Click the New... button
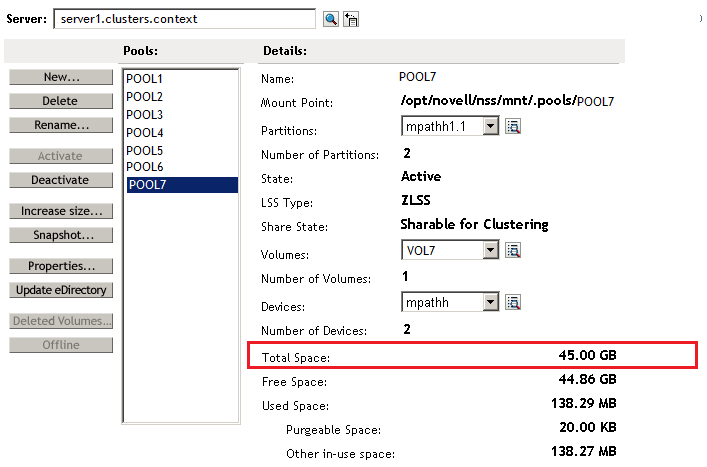Screen dimensions: 707x467 (x=61, y=77)
